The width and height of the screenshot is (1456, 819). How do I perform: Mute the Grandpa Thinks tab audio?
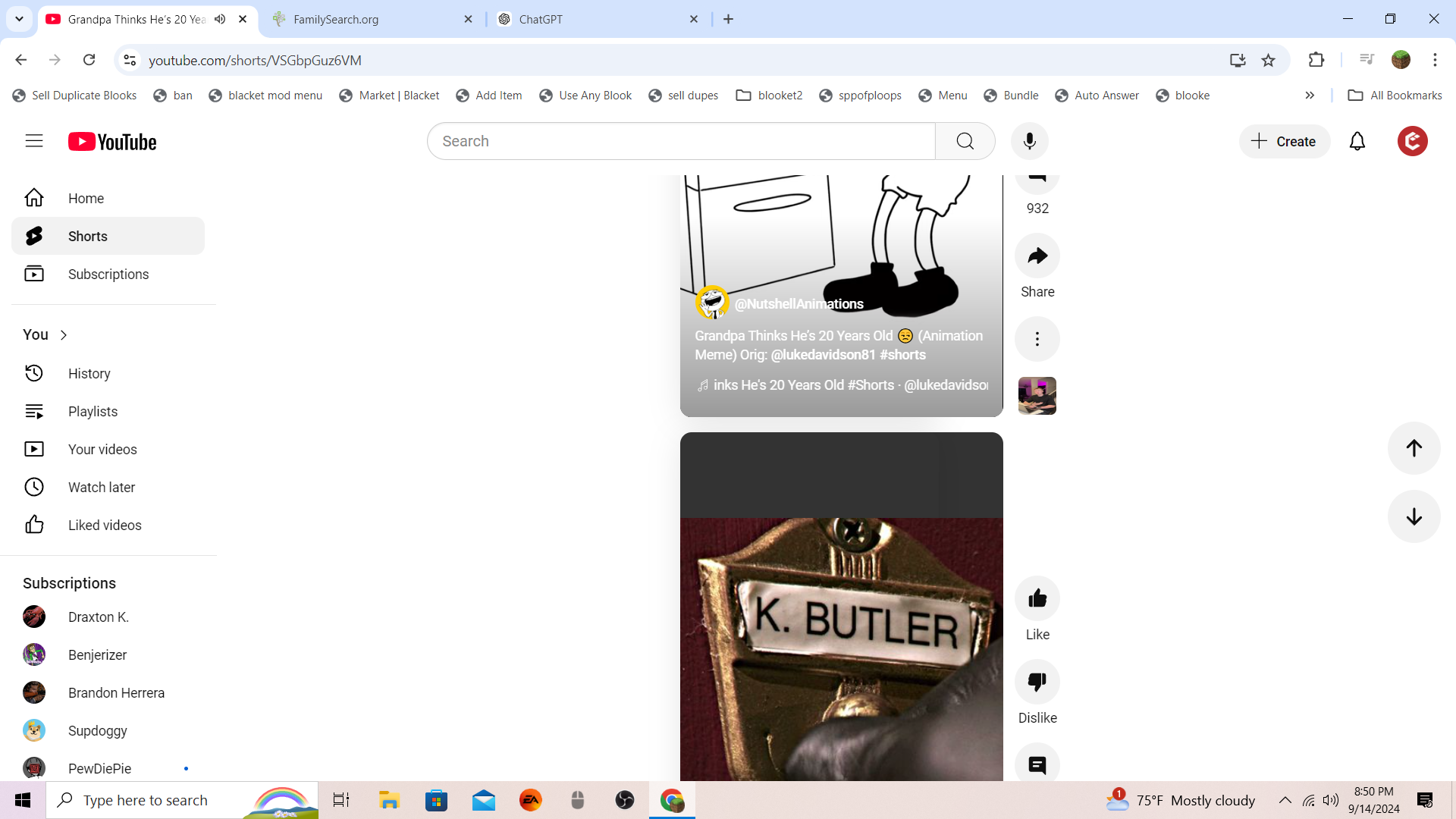220,20
